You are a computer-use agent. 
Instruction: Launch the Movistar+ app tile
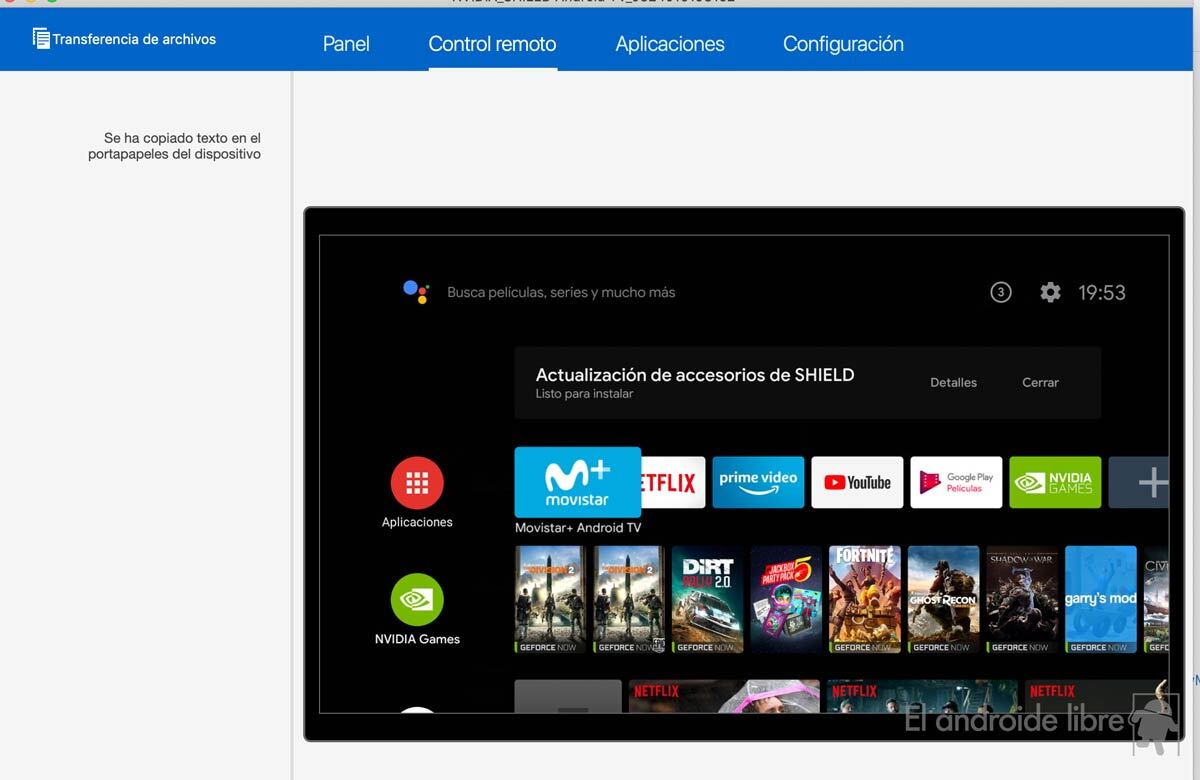[x=577, y=482]
